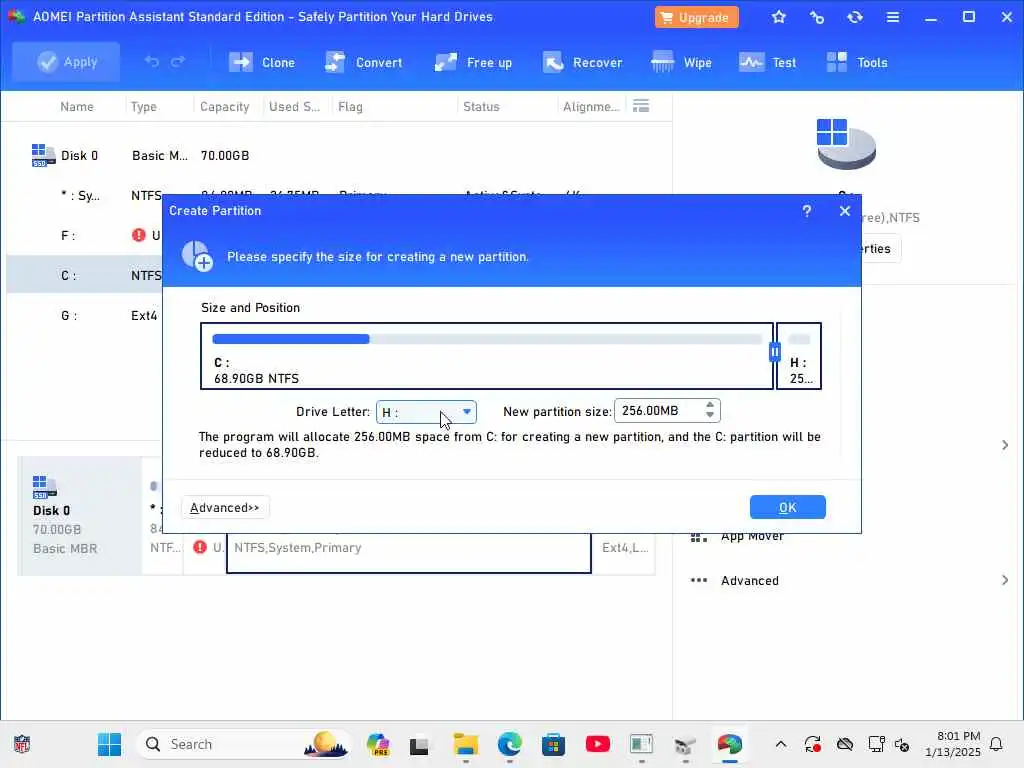Click the key-shaped icon in title bar
The height and width of the screenshot is (768, 1024).
(816, 17)
